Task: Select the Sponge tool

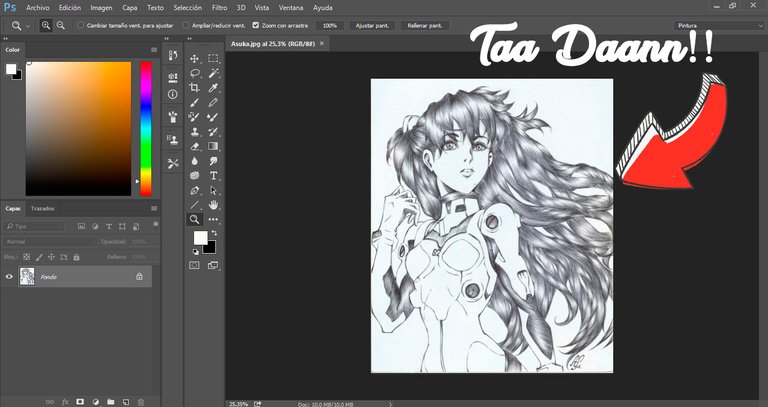Action: point(194,175)
